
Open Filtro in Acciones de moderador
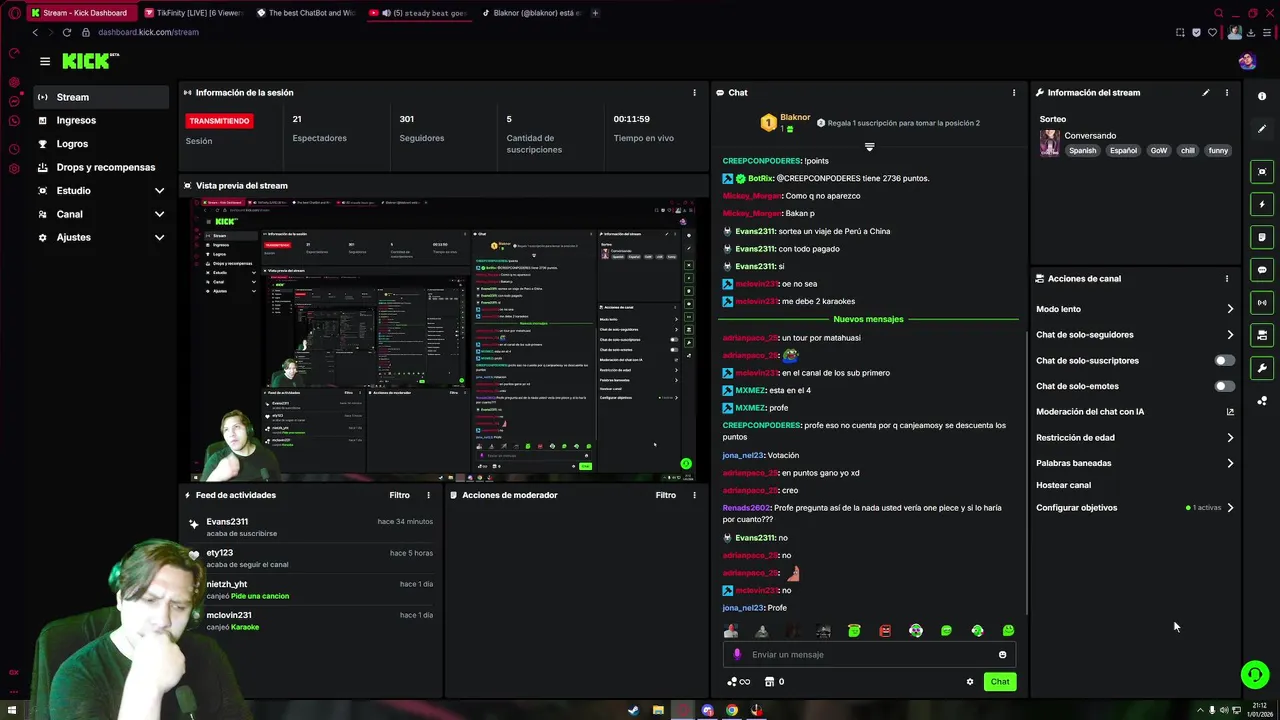[665, 495]
